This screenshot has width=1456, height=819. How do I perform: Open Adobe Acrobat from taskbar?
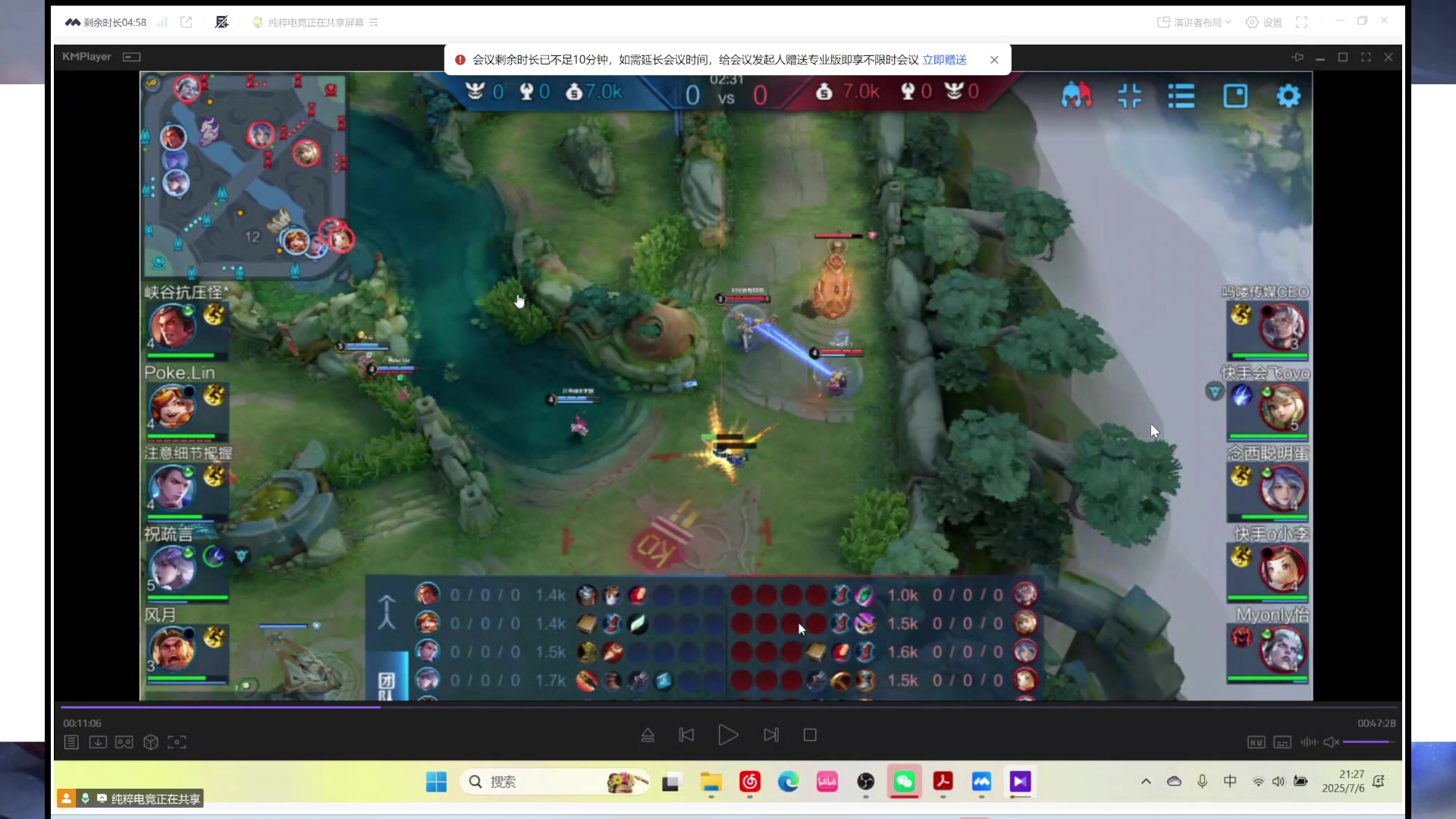[x=943, y=782]
